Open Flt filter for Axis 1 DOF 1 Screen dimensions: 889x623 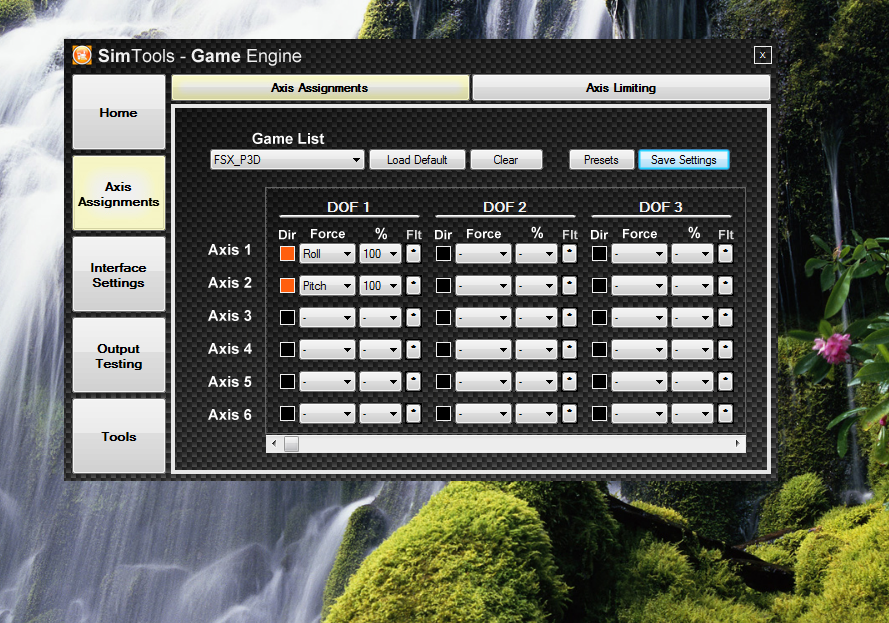414,253
